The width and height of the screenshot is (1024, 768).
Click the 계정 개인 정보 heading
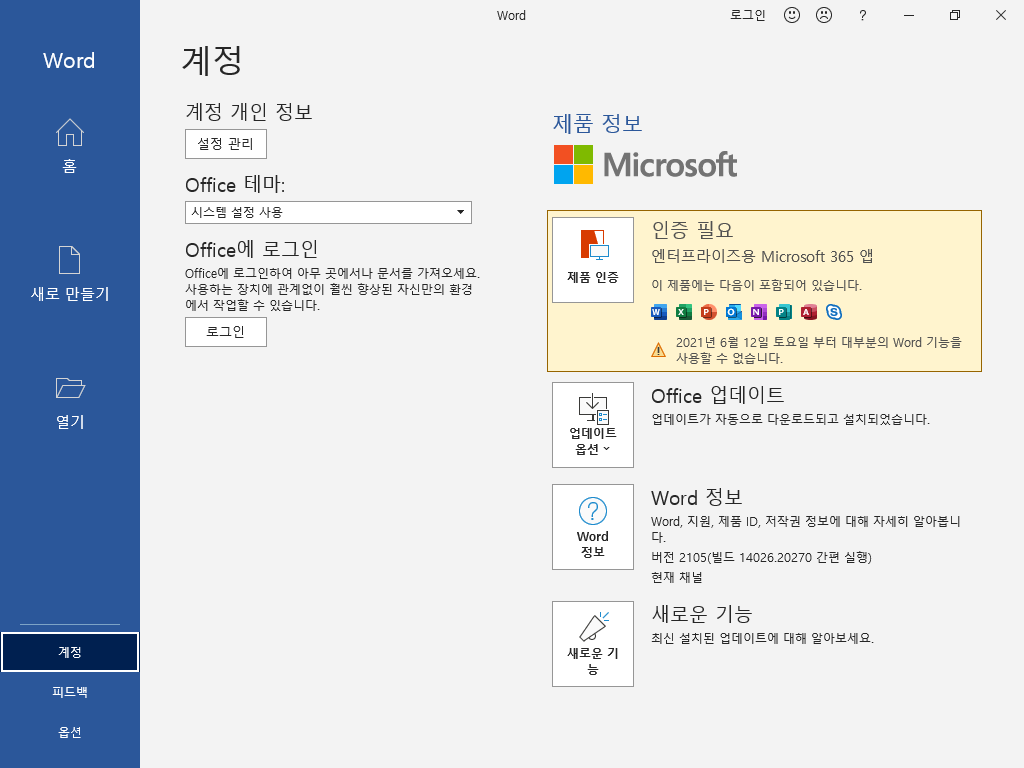tap(249, 112)
